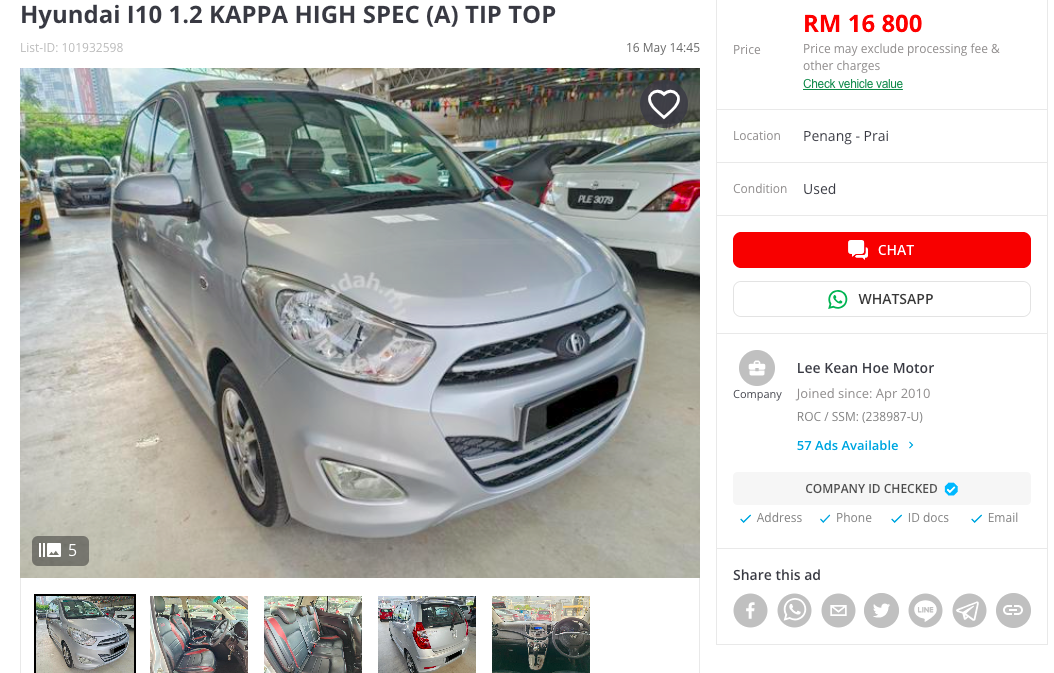Viewport: 1054px width, 673px height.
Task: Select the front seat interior thumbnail
Action: click(199, 634)
